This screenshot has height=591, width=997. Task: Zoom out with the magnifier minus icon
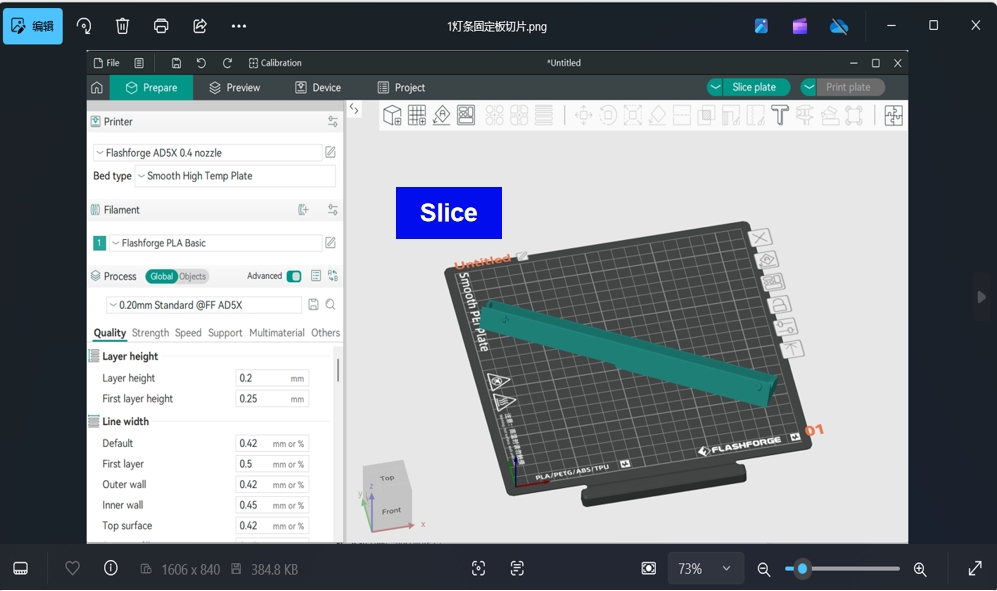[x=764, y=569]
